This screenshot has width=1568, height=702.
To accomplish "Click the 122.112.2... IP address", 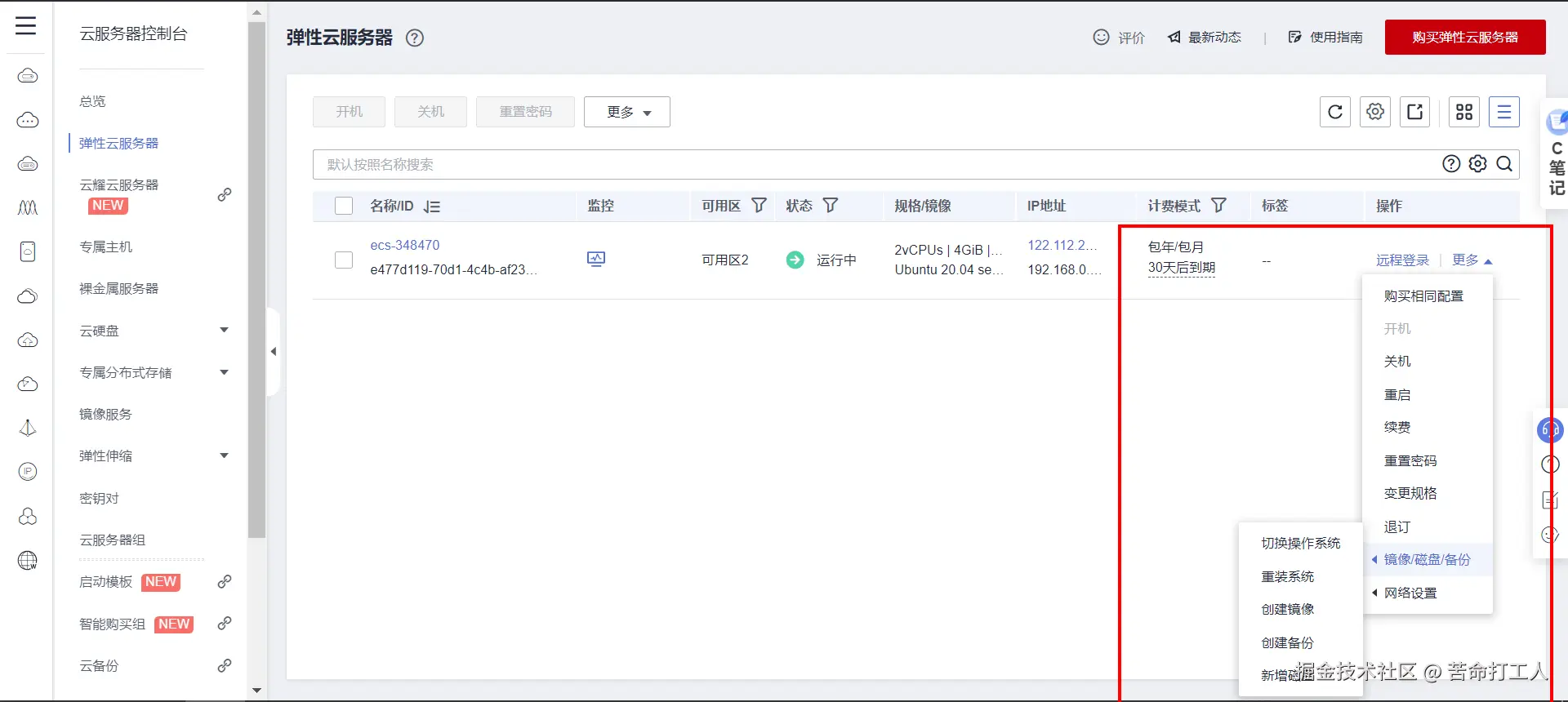I will pos(1062,245).
